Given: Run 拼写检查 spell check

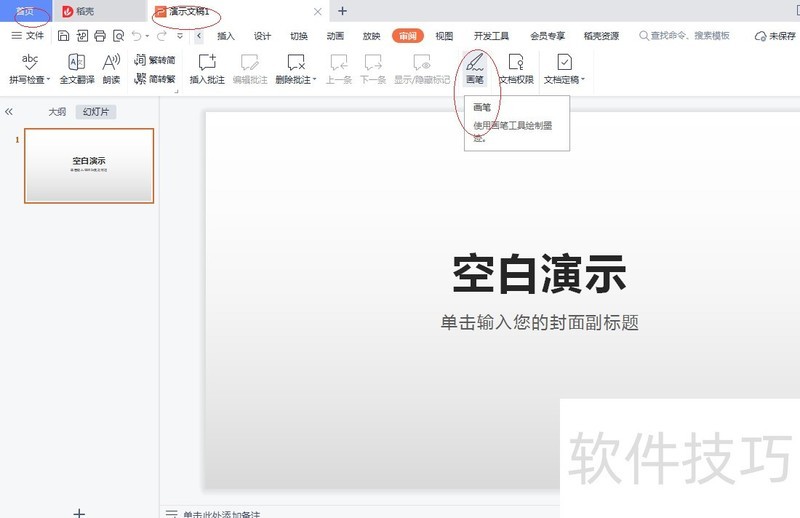Looking at the screenshot, I should tap(29, 68).
